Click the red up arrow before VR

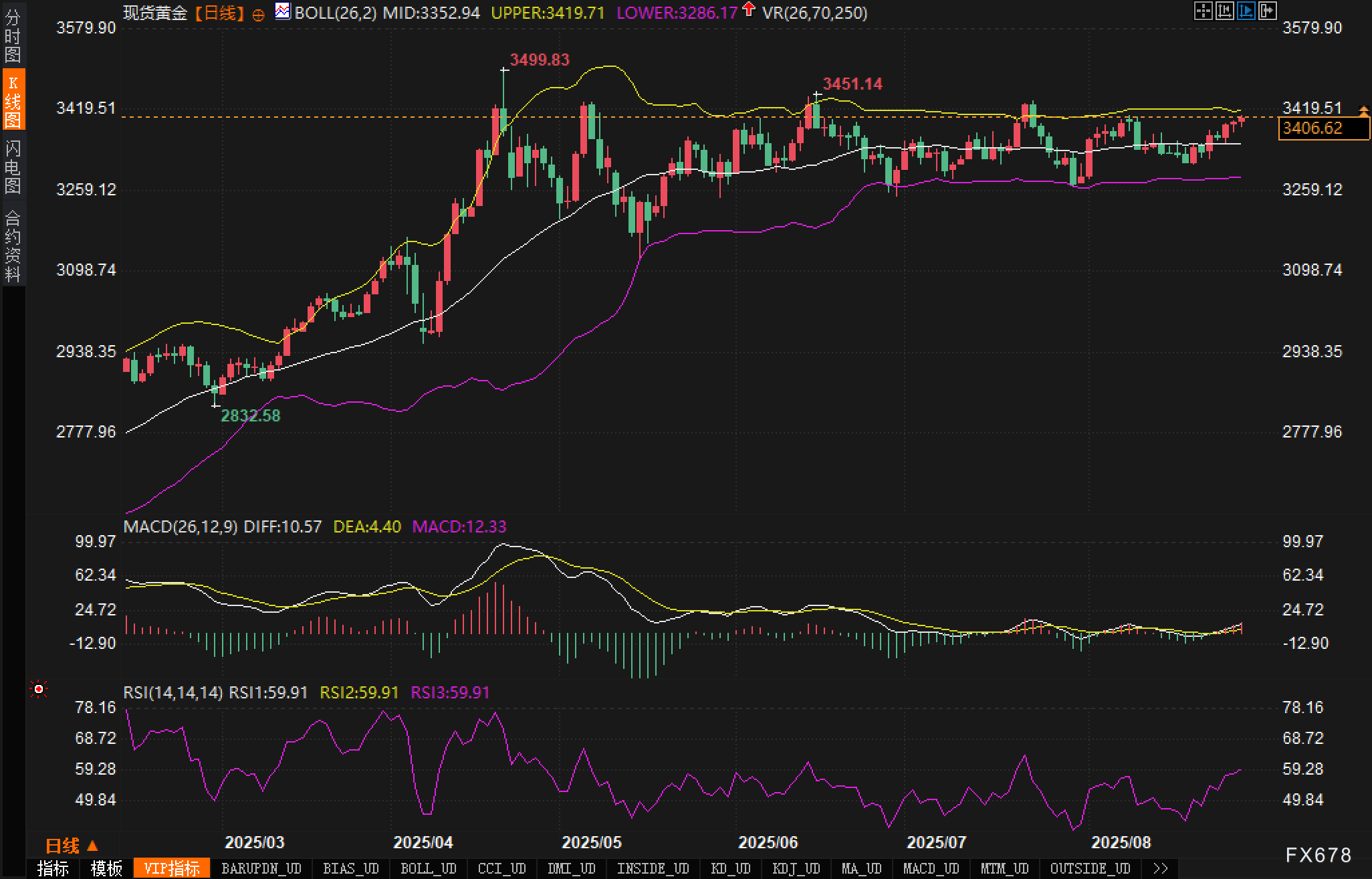click(749, 9)
